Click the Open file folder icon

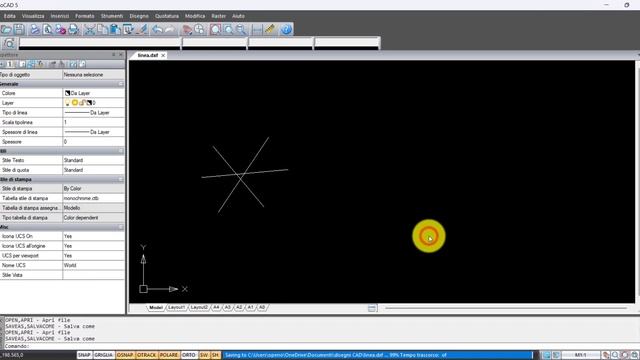(x=6, y=29)
